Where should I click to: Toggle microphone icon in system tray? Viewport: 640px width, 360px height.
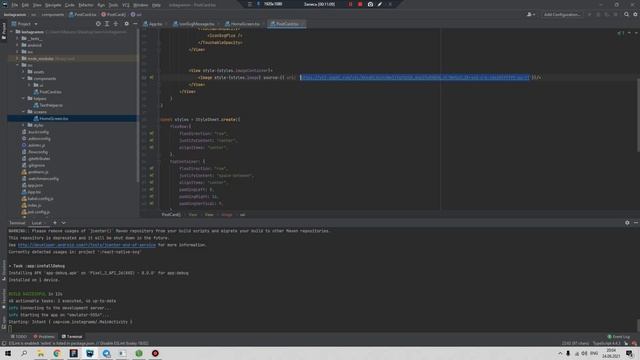click(568, 353)
